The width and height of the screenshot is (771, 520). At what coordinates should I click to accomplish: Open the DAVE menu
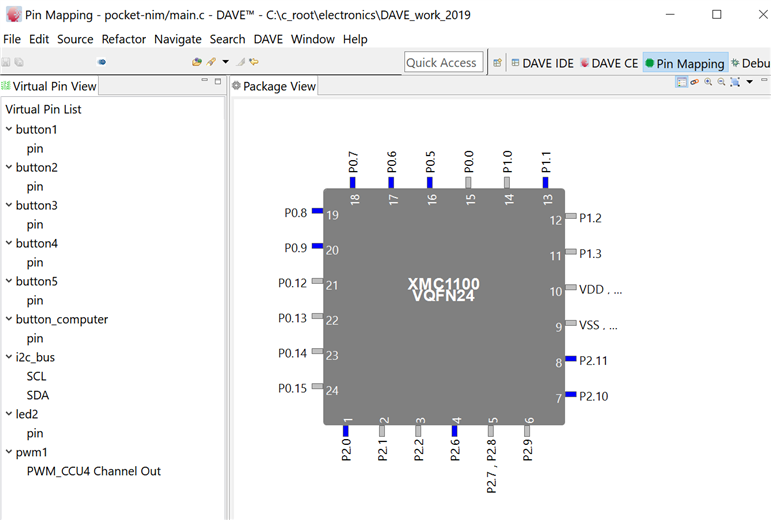(268, 39)
